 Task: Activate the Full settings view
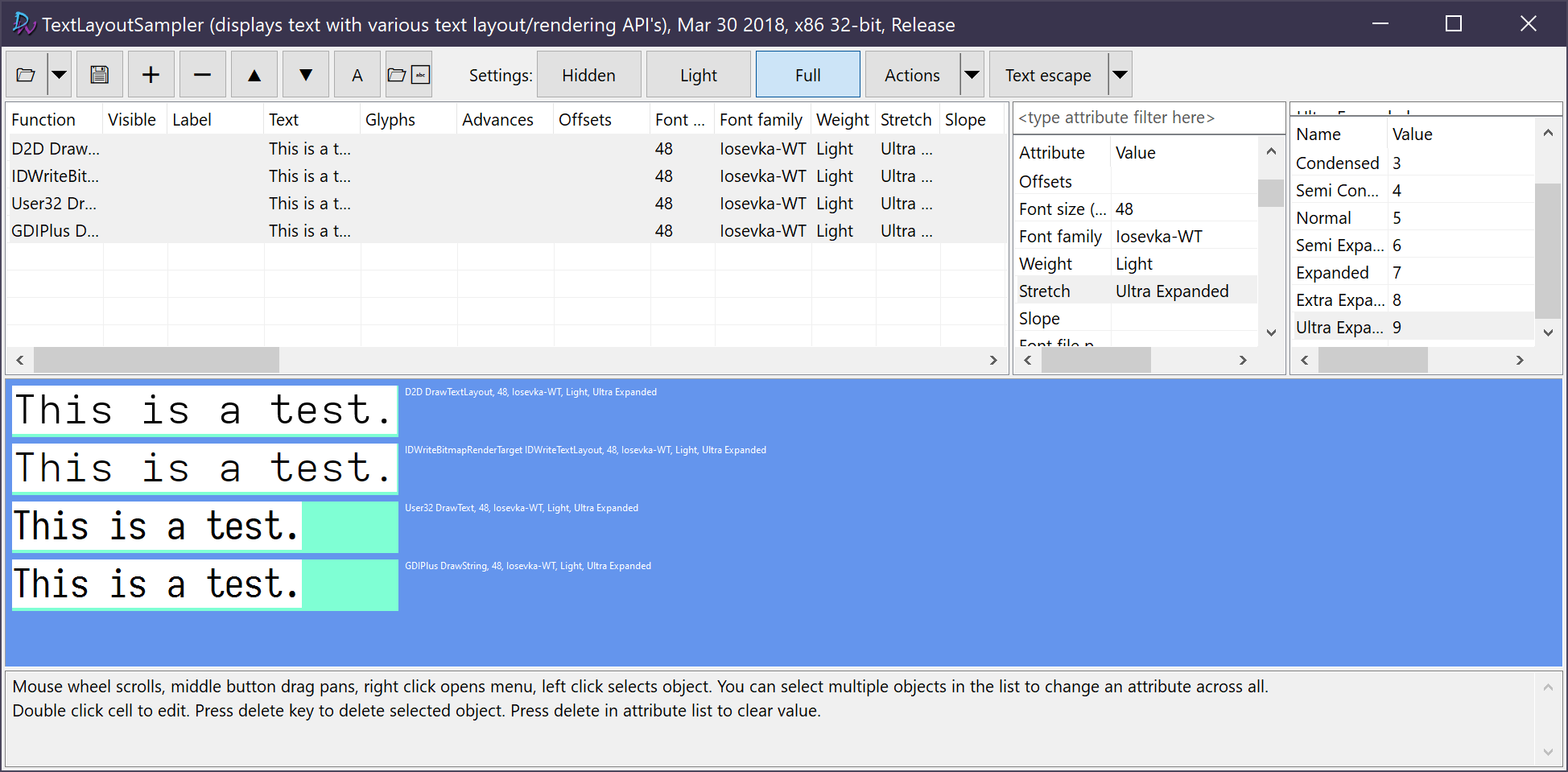807,73
